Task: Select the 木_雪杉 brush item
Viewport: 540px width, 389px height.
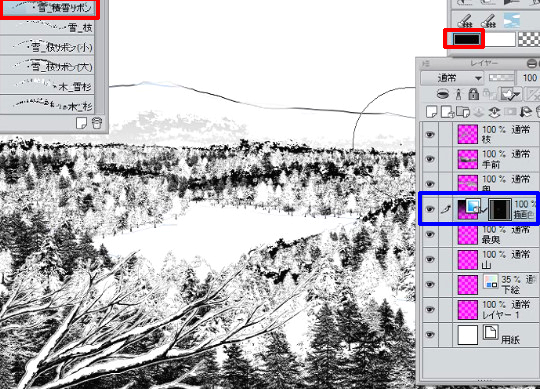Action: click(47, 85)
